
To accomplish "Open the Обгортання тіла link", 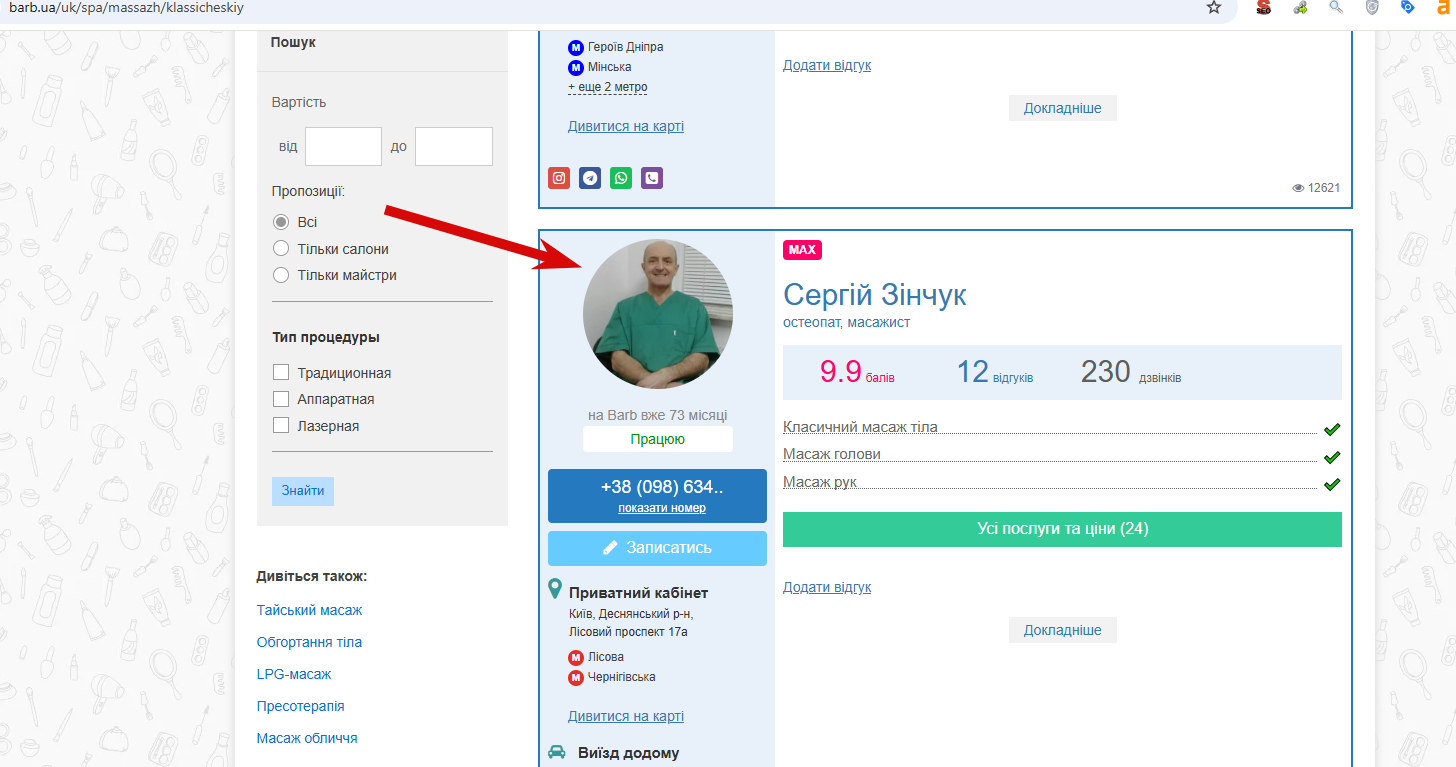I will pyautogui.click(x=310, y=642).
